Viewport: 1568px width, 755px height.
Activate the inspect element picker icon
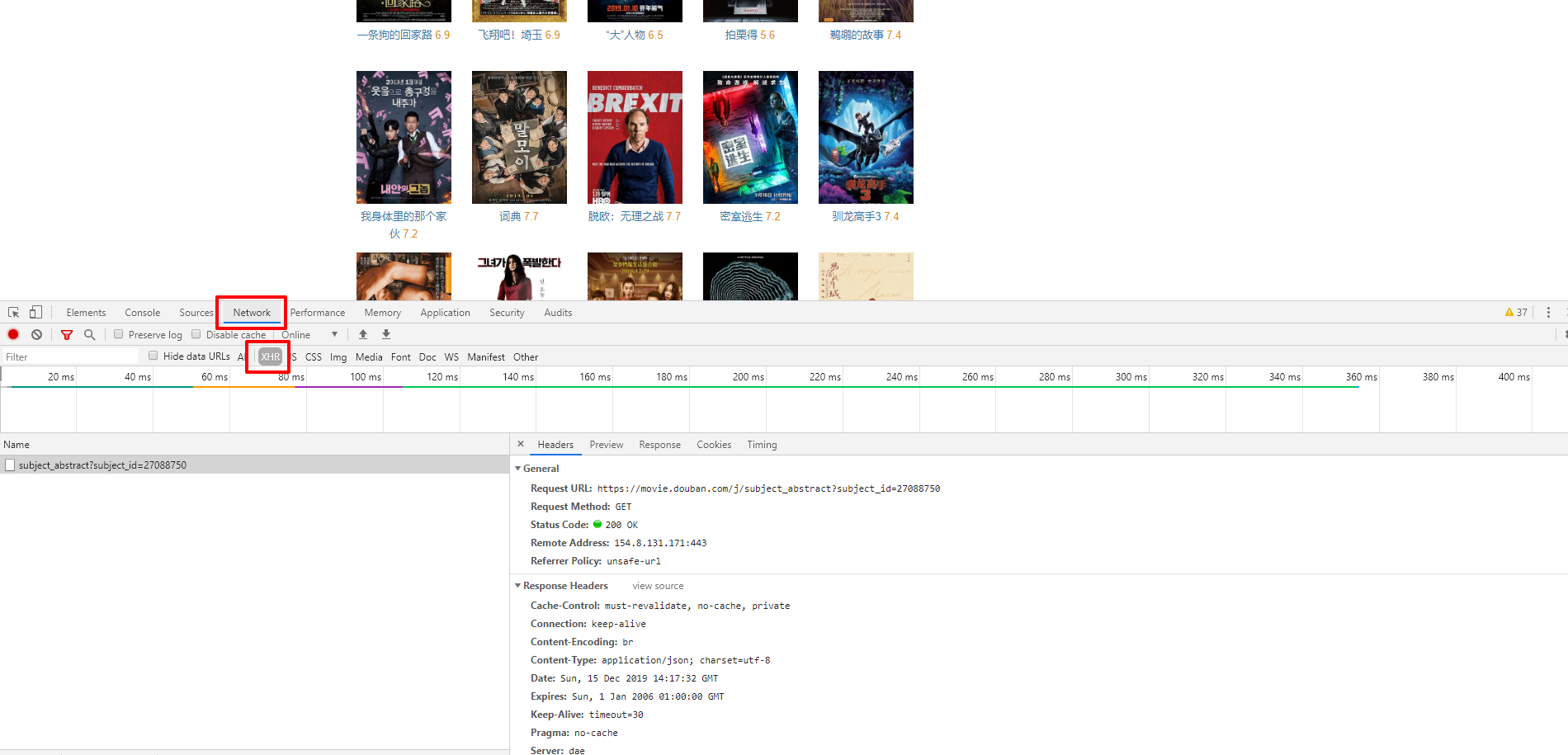coord(14,313)
